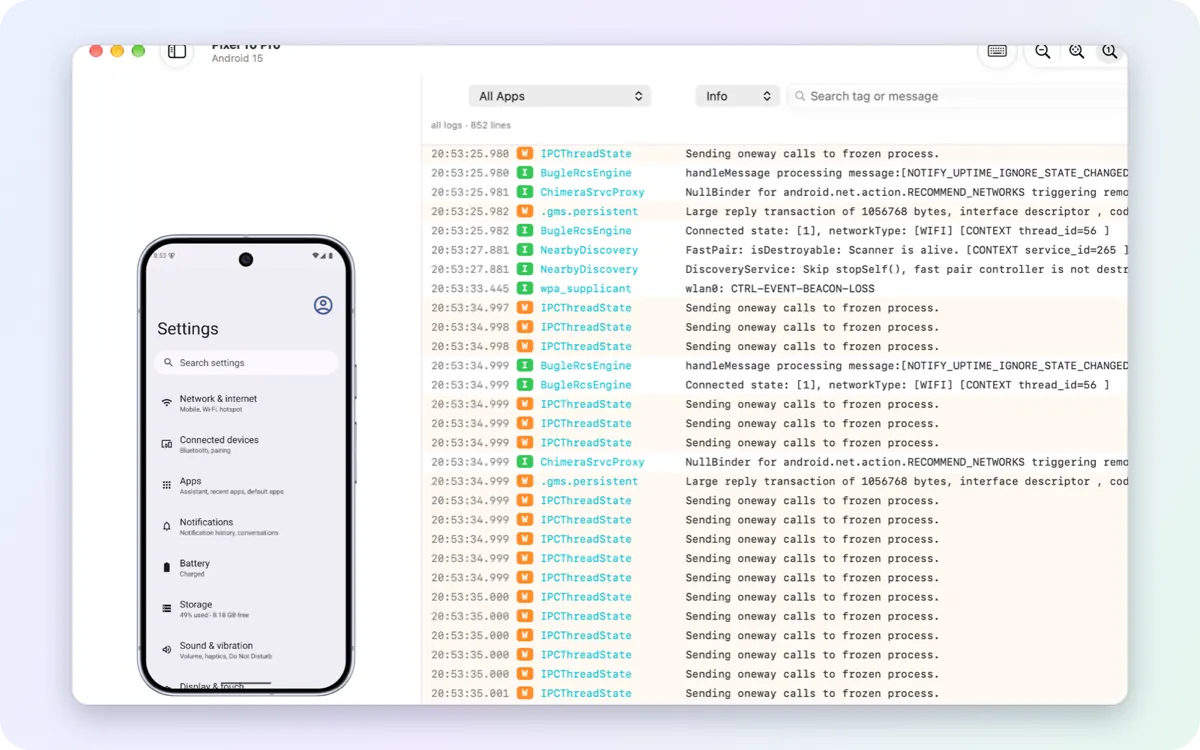Select the wpa_supplicant tag

point(586,288)
